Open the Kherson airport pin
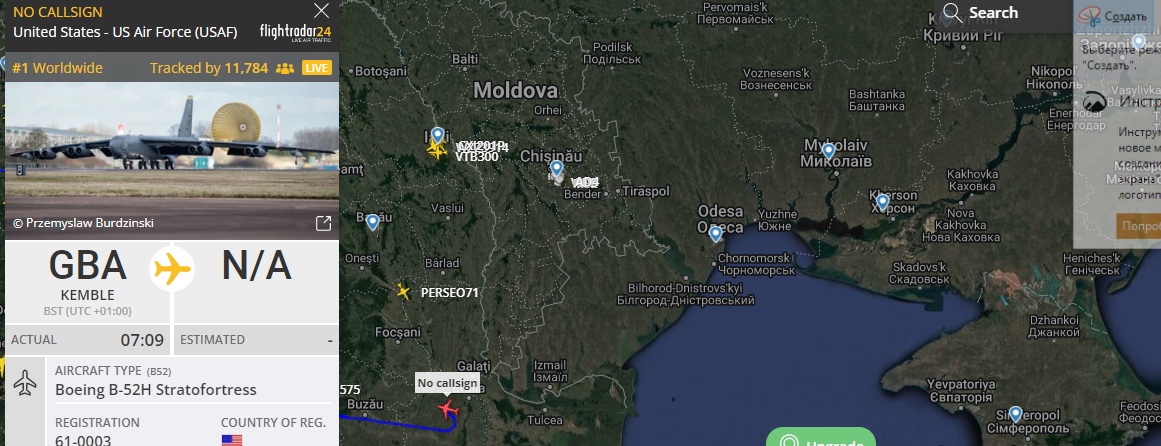 882,202
